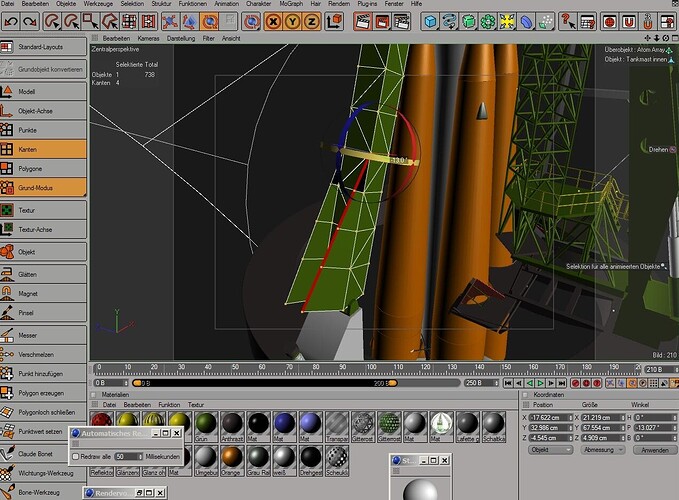Viewport: 679px width, 500px height.
Task: Open the Abmessung dropdown
Action: click(602, 450)
